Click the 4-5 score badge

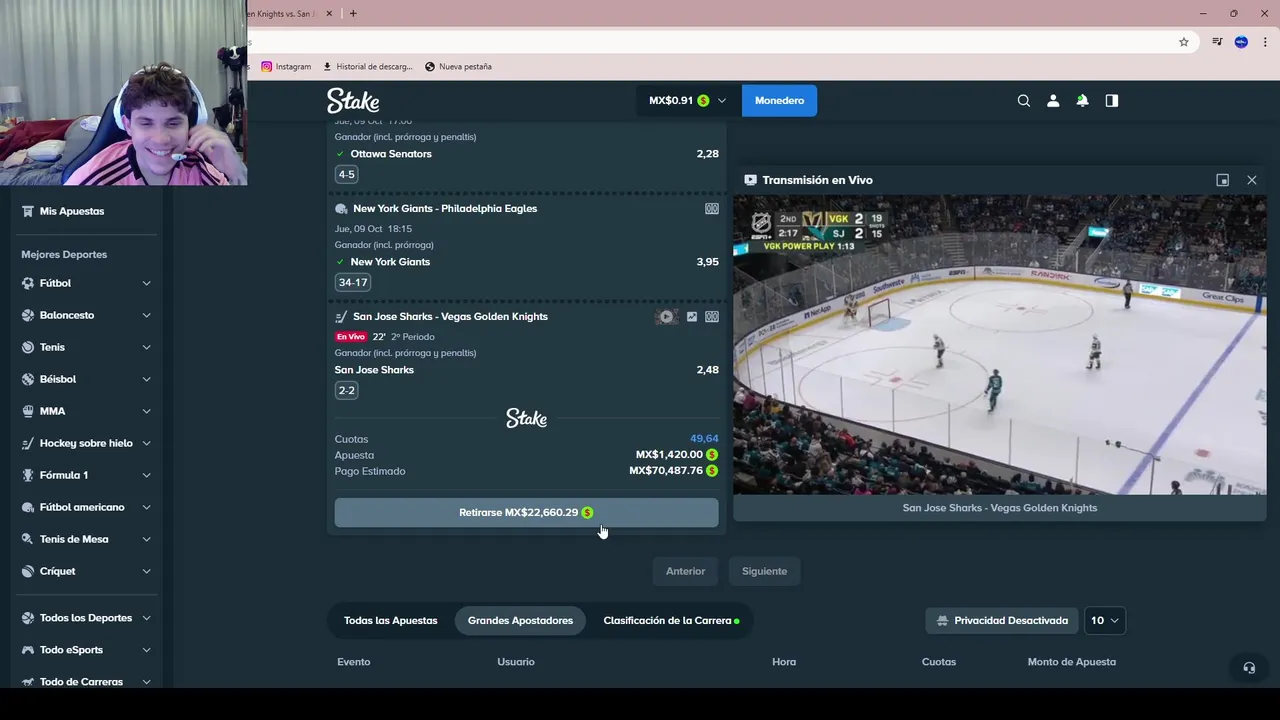coord(346,175)
